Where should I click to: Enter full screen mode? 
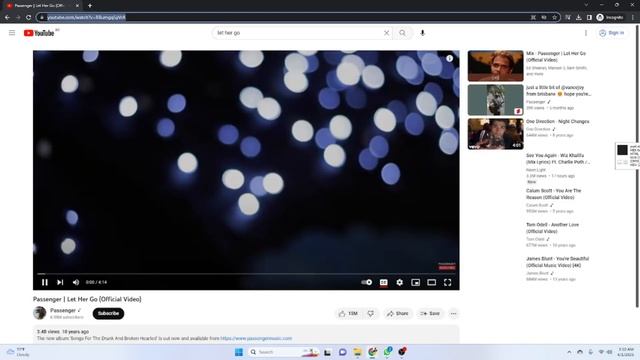[447, 282]
